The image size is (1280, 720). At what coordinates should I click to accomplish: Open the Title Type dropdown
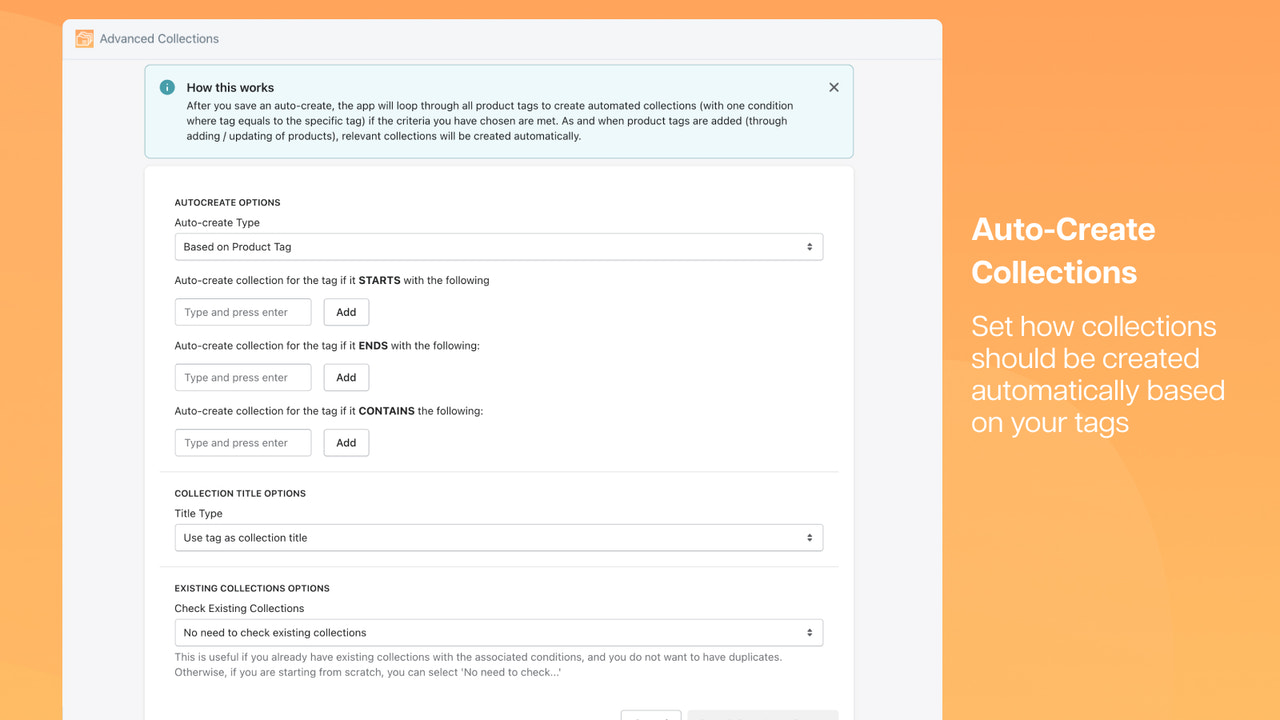pyautogui.click(x=498, y=537)
